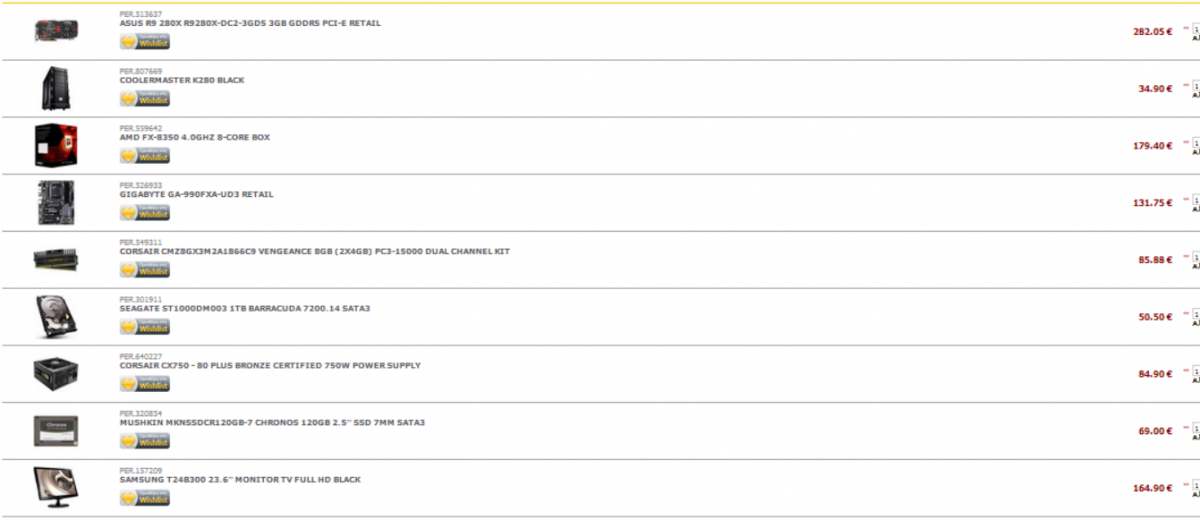Add Mushkin Chronos SSD to wishlist

pyautogui.click(x=145, y=441)
